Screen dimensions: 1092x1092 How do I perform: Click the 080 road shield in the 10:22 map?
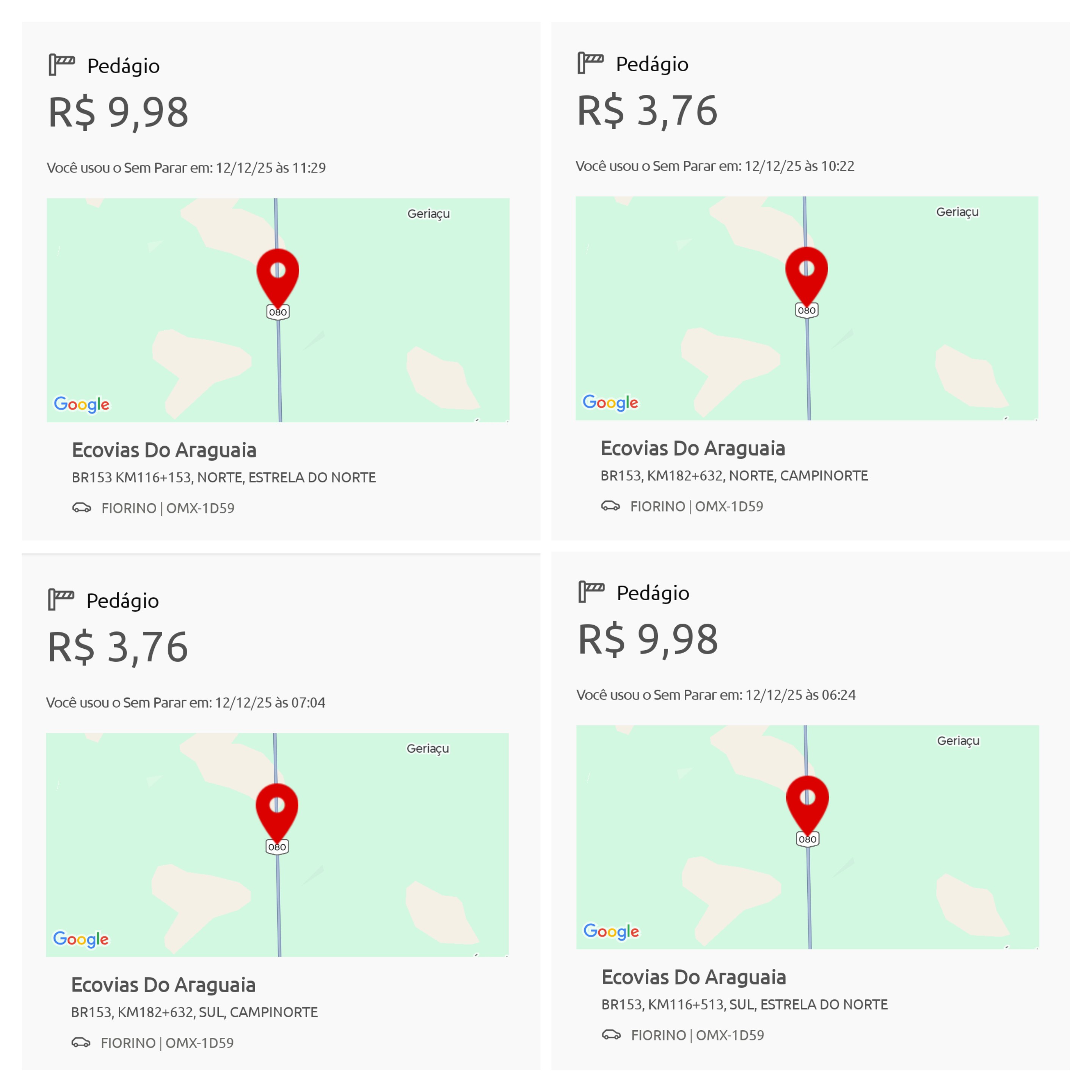806,310
